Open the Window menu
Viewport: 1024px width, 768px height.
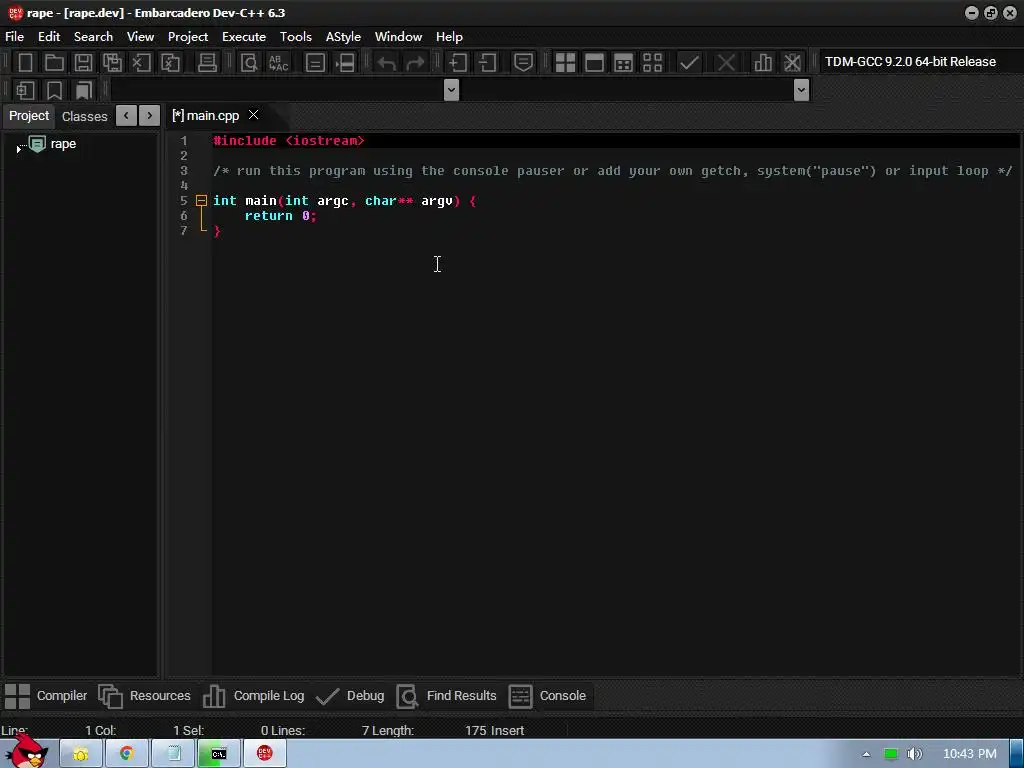[x=398, y=37]
